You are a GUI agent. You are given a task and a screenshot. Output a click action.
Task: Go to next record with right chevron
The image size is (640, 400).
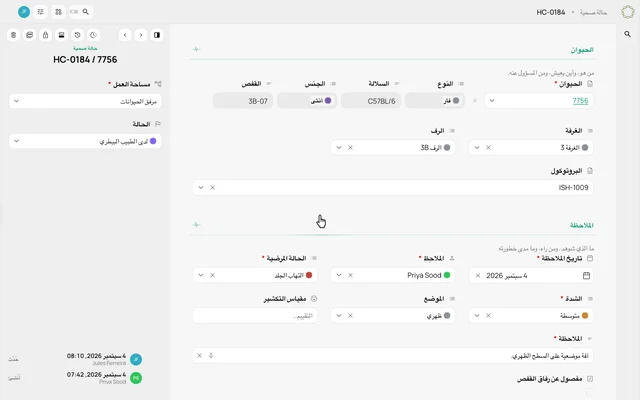(141, 35)
